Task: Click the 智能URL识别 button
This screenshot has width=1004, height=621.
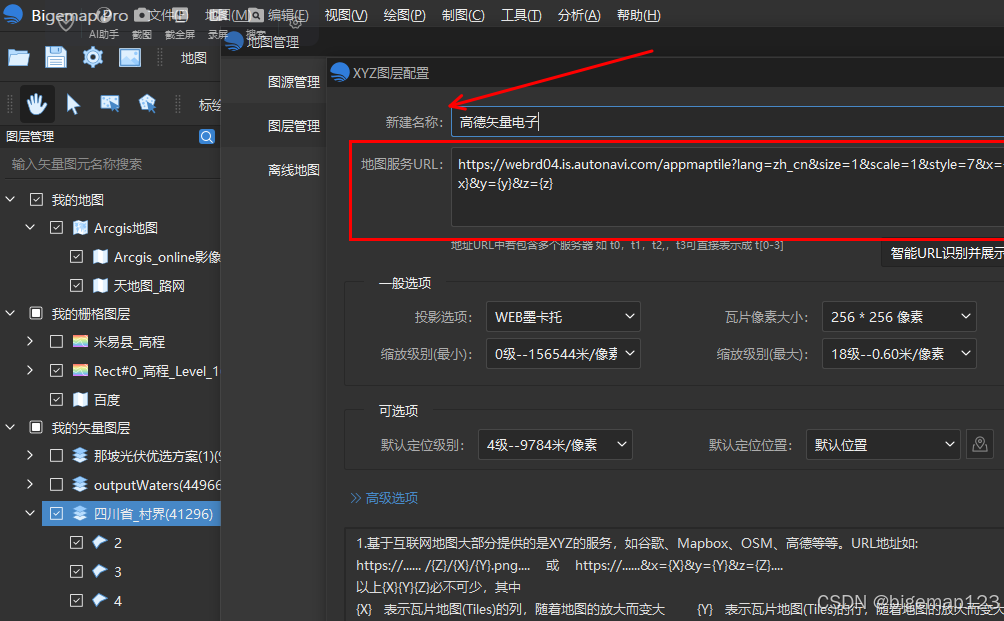Action: (943, 253)
